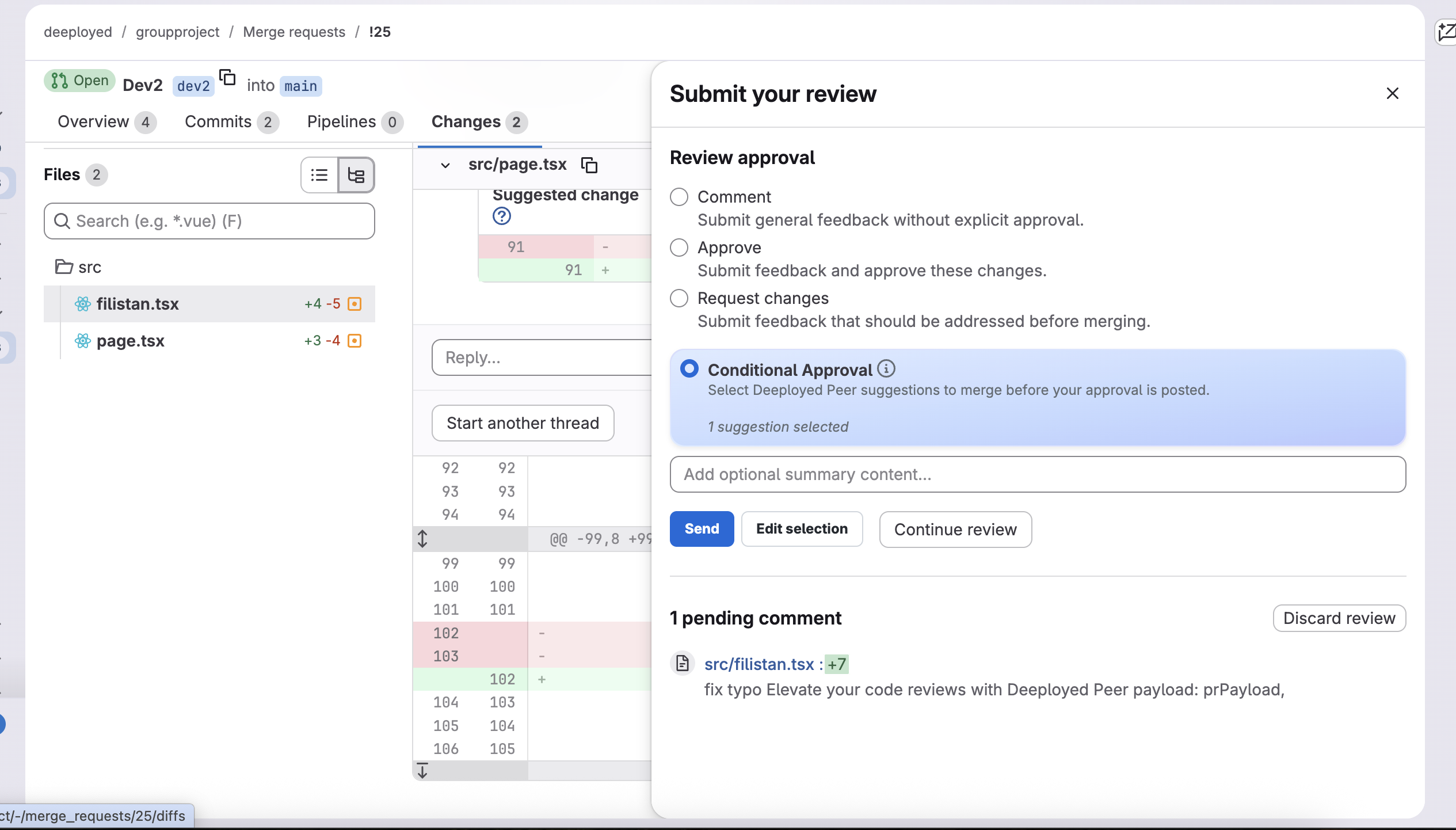Send the review
1456x830 pixels.
(702, 528)
